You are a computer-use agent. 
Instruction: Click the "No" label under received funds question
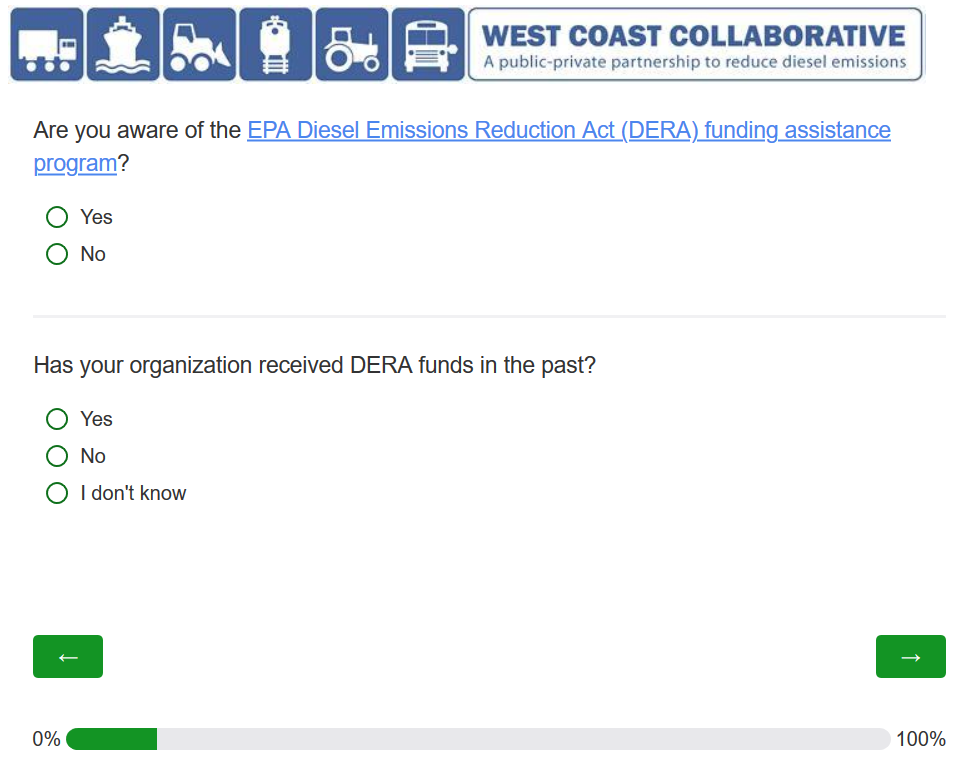coord(93,456)
